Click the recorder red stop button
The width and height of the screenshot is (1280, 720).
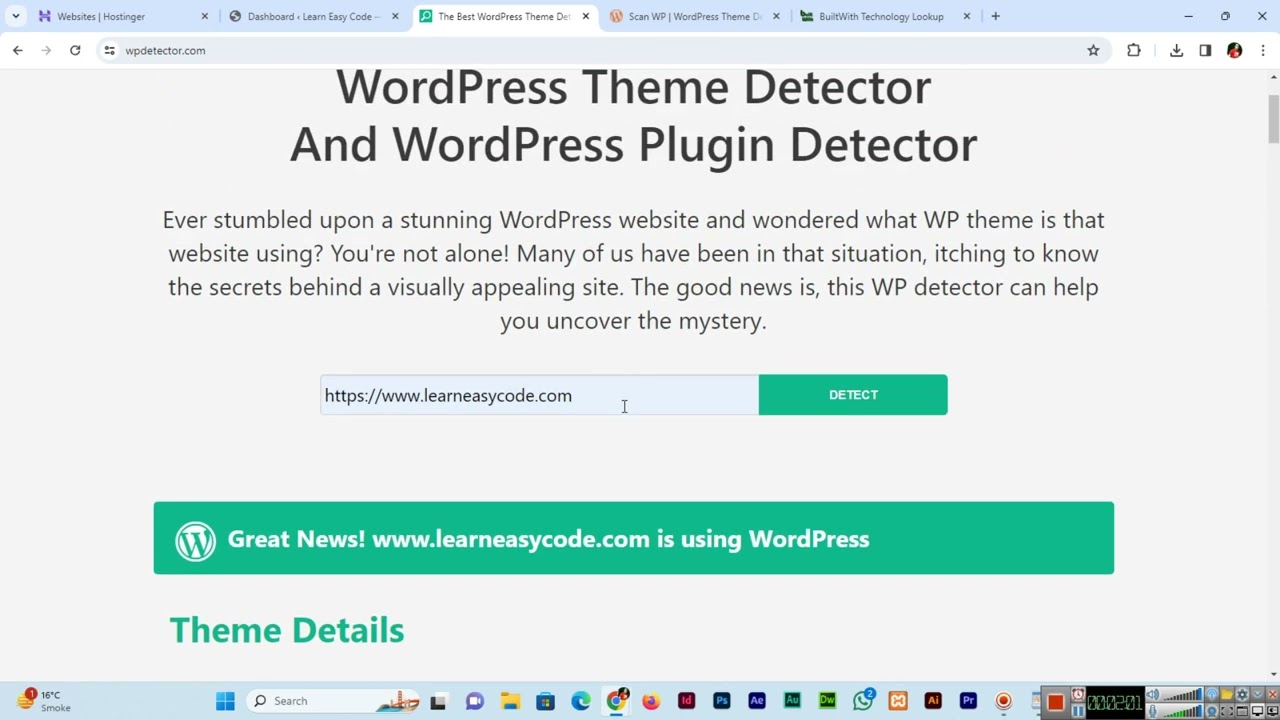pos(1055,702)
